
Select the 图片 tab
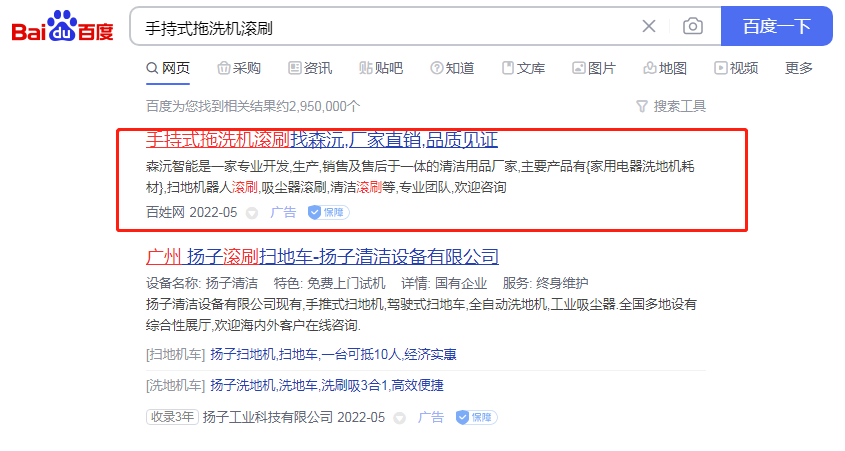click(593, 68)
